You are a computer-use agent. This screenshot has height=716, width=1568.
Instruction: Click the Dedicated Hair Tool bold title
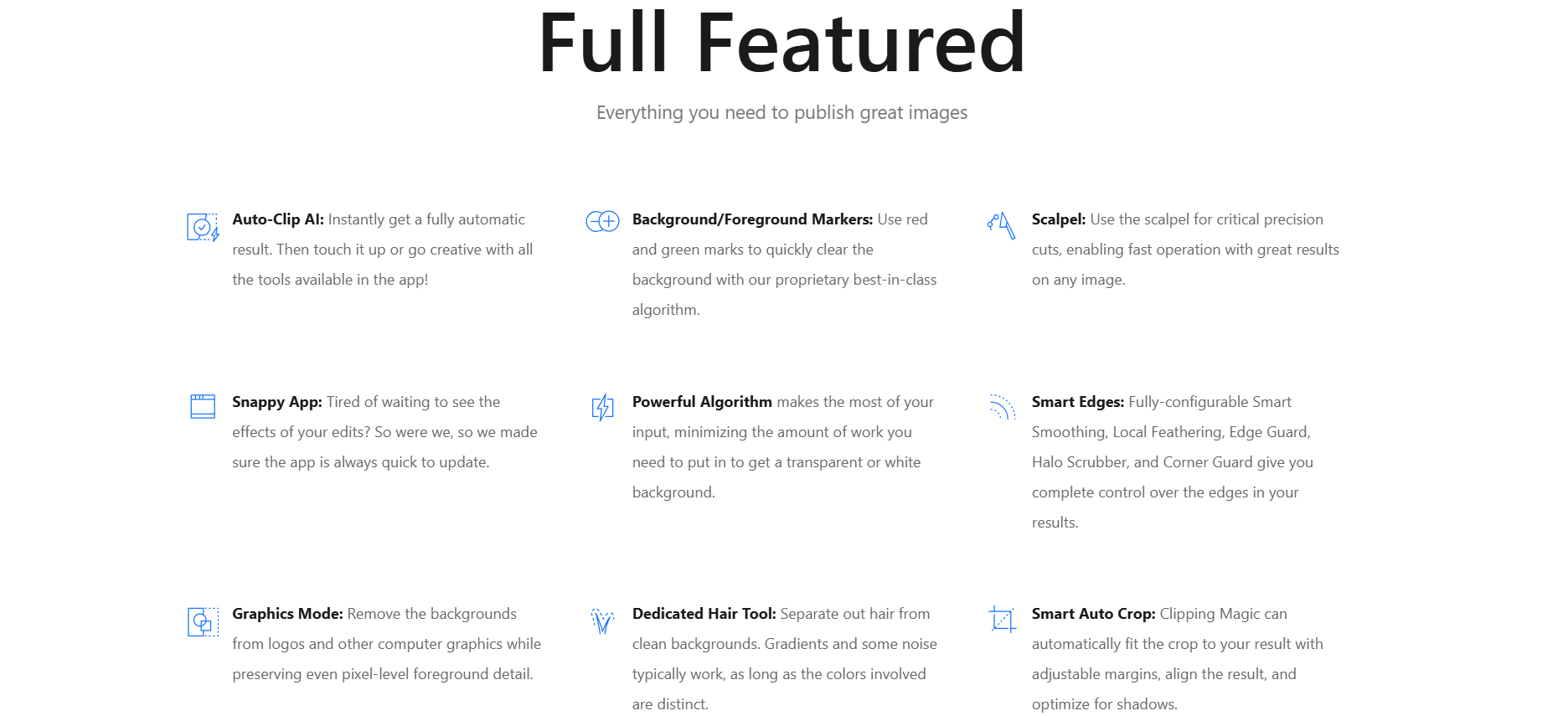pos(704,614)
